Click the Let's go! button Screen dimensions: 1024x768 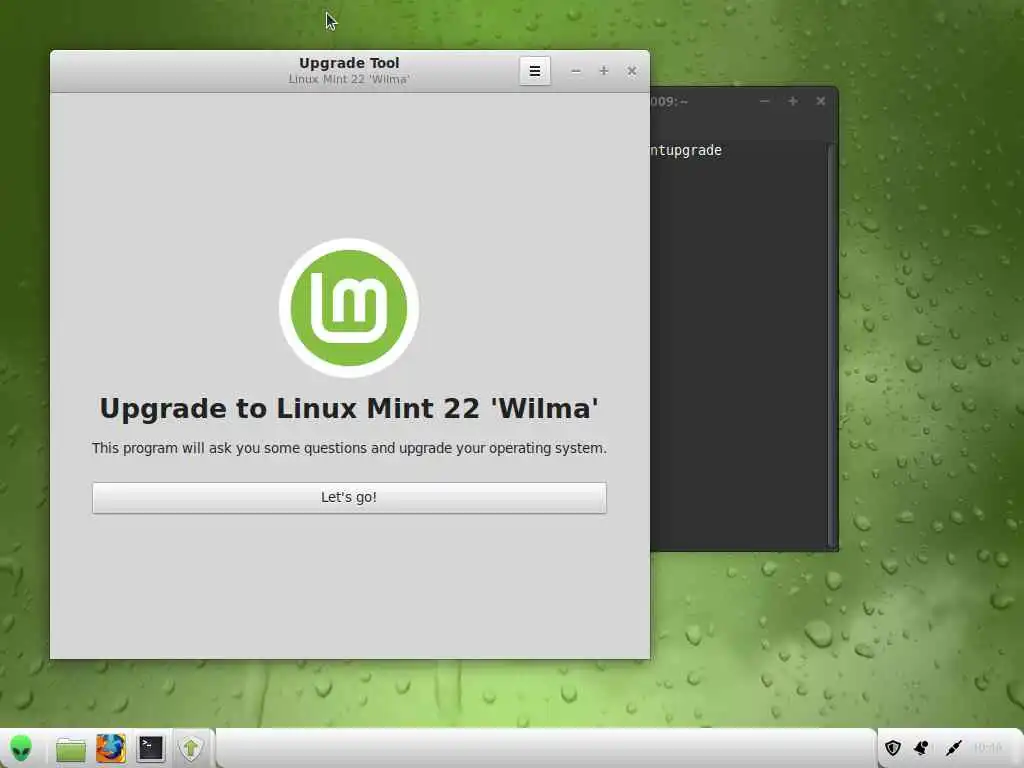click(x=349, y=498)
